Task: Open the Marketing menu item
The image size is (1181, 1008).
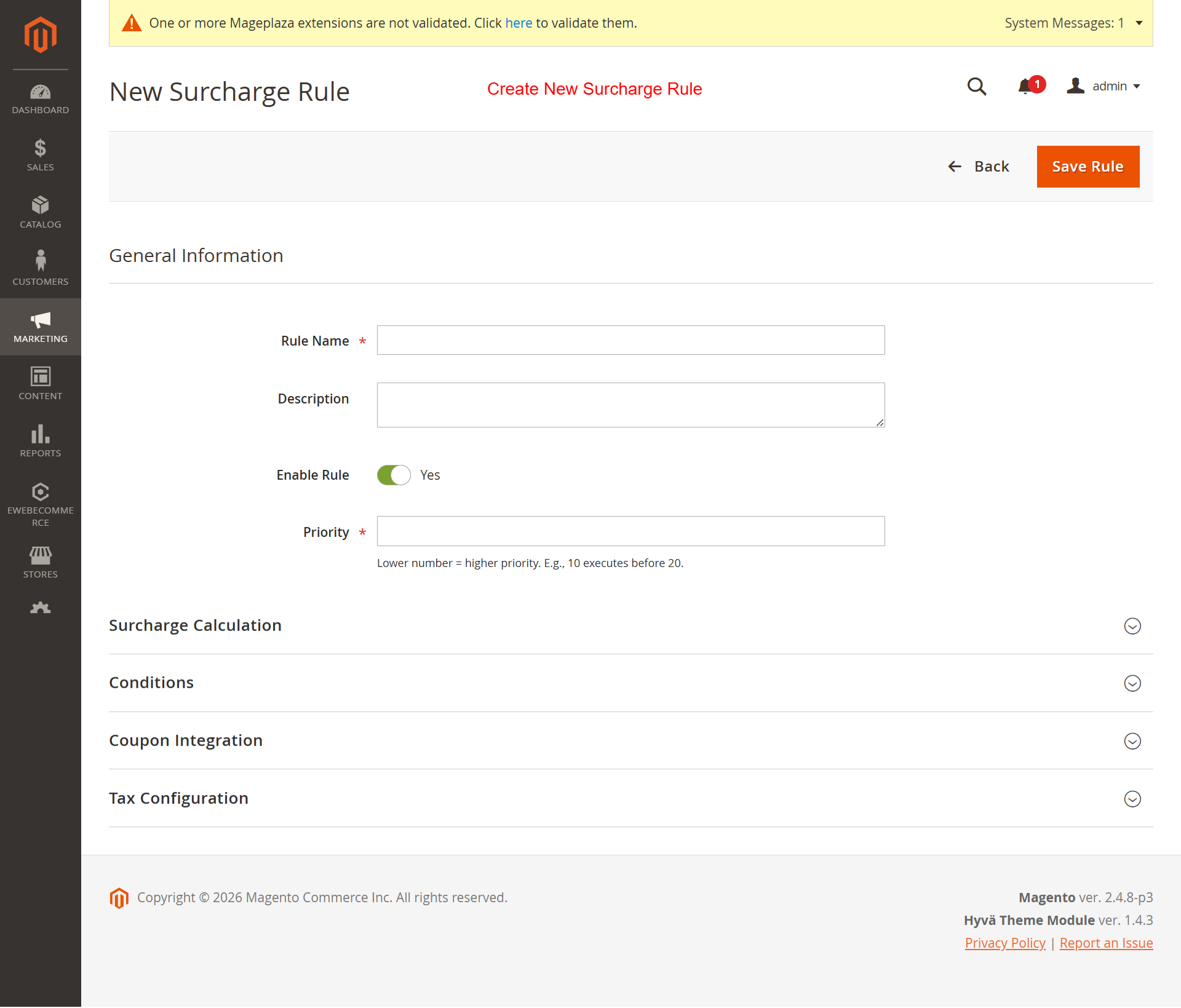Action: [x=40, y=327]
